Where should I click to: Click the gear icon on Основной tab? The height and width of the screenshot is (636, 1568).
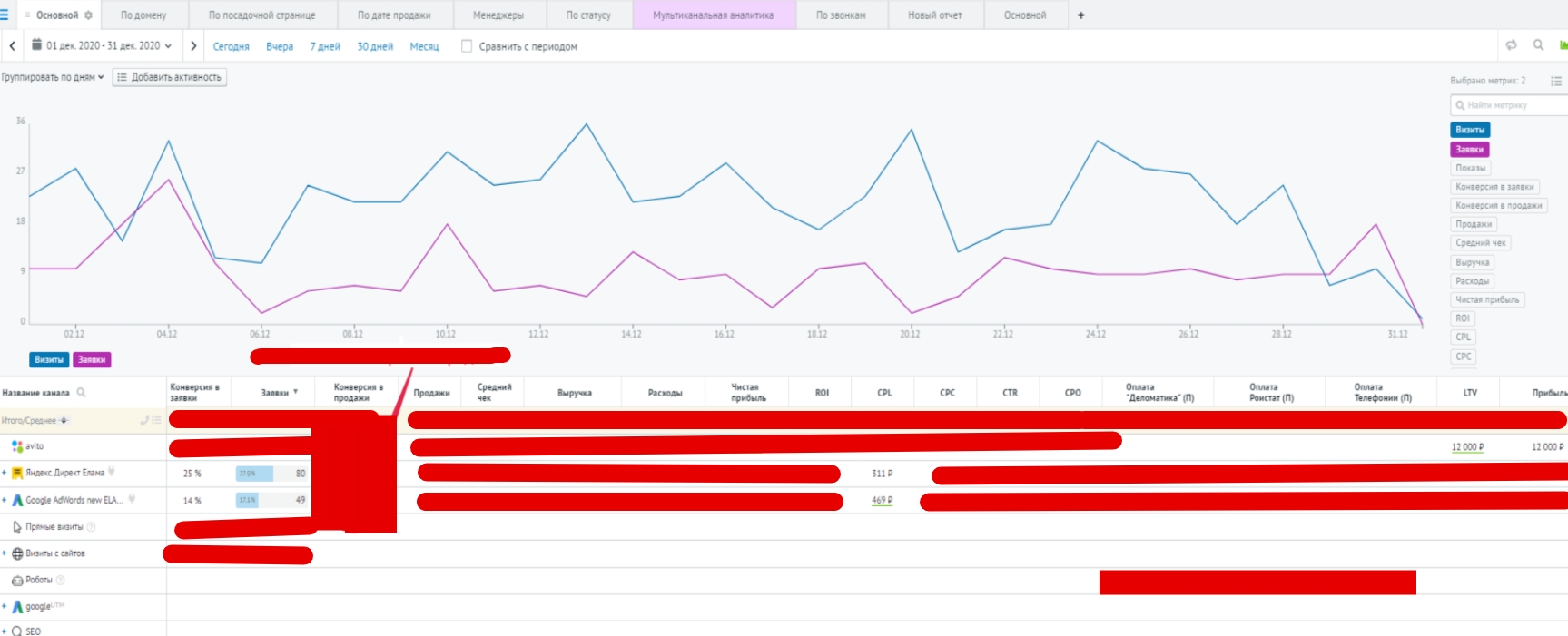click(88, 15)
